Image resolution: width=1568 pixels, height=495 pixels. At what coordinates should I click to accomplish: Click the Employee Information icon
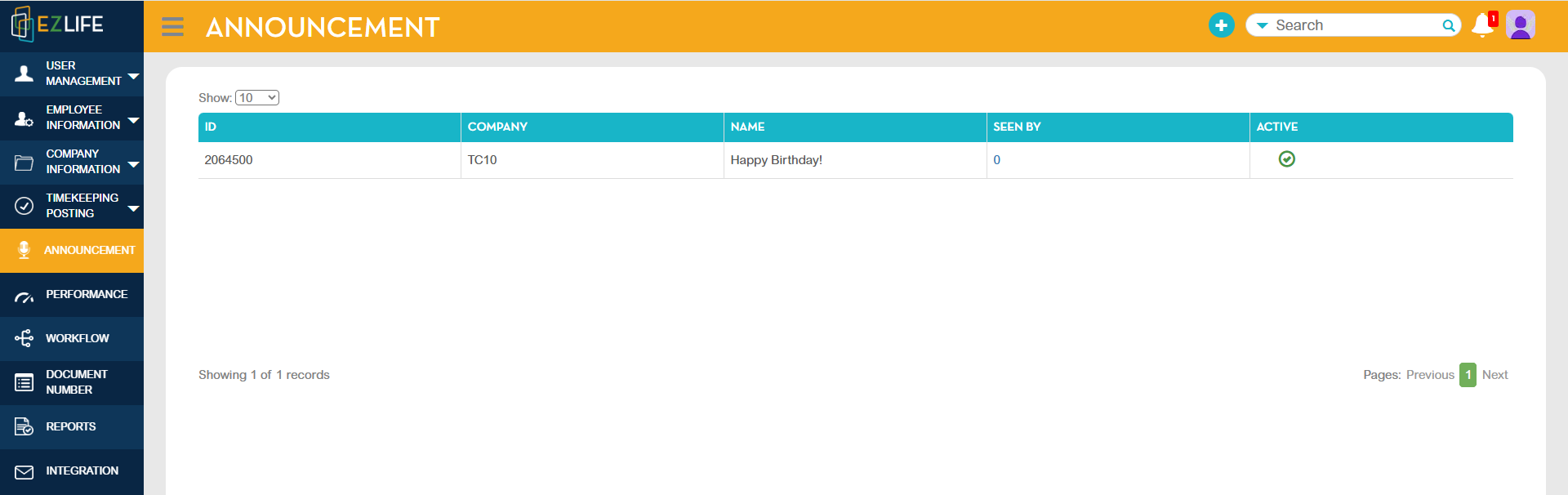(x=24, y=118)
